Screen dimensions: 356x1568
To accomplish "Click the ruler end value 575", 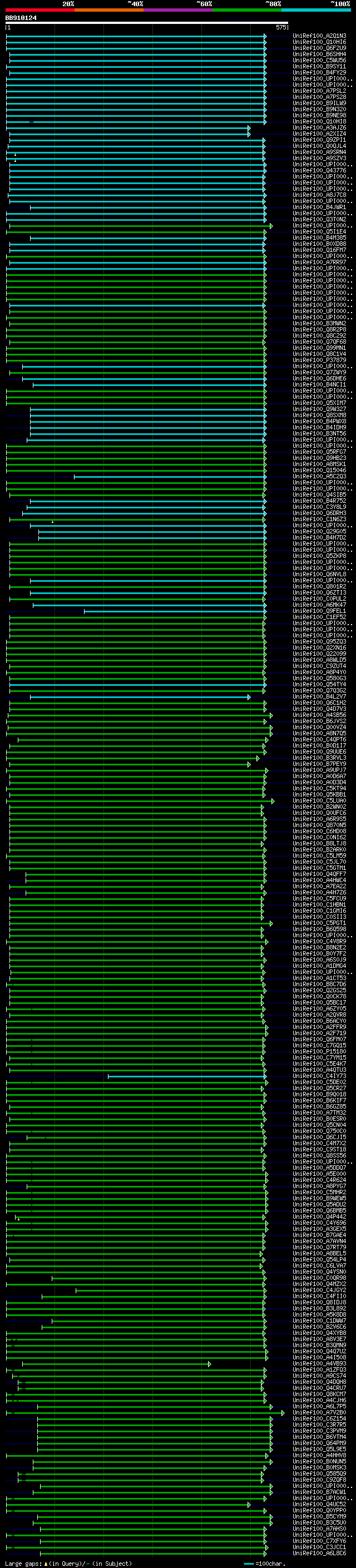I will point(281,27).
